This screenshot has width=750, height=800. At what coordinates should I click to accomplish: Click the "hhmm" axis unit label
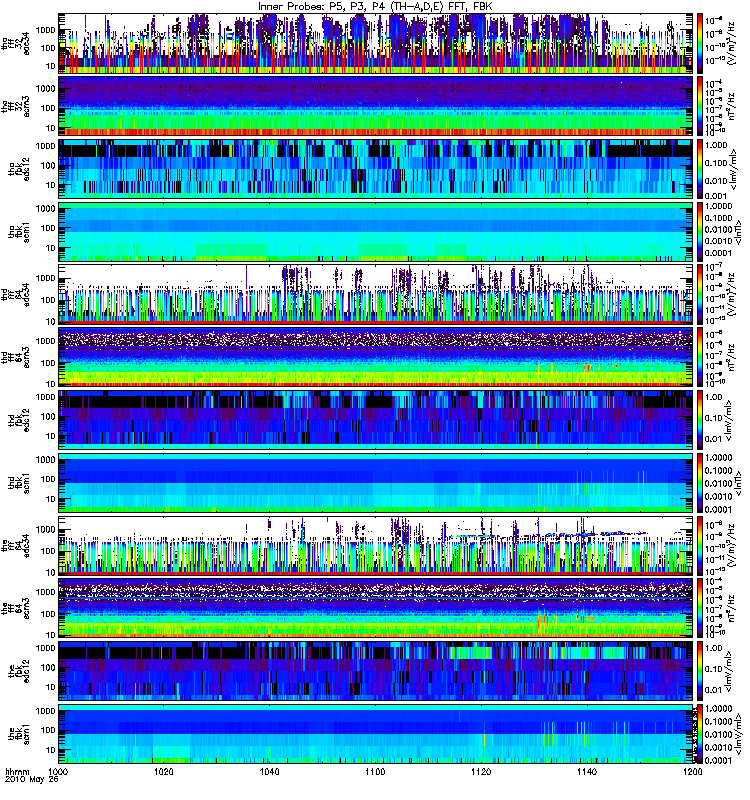[17, 772]
